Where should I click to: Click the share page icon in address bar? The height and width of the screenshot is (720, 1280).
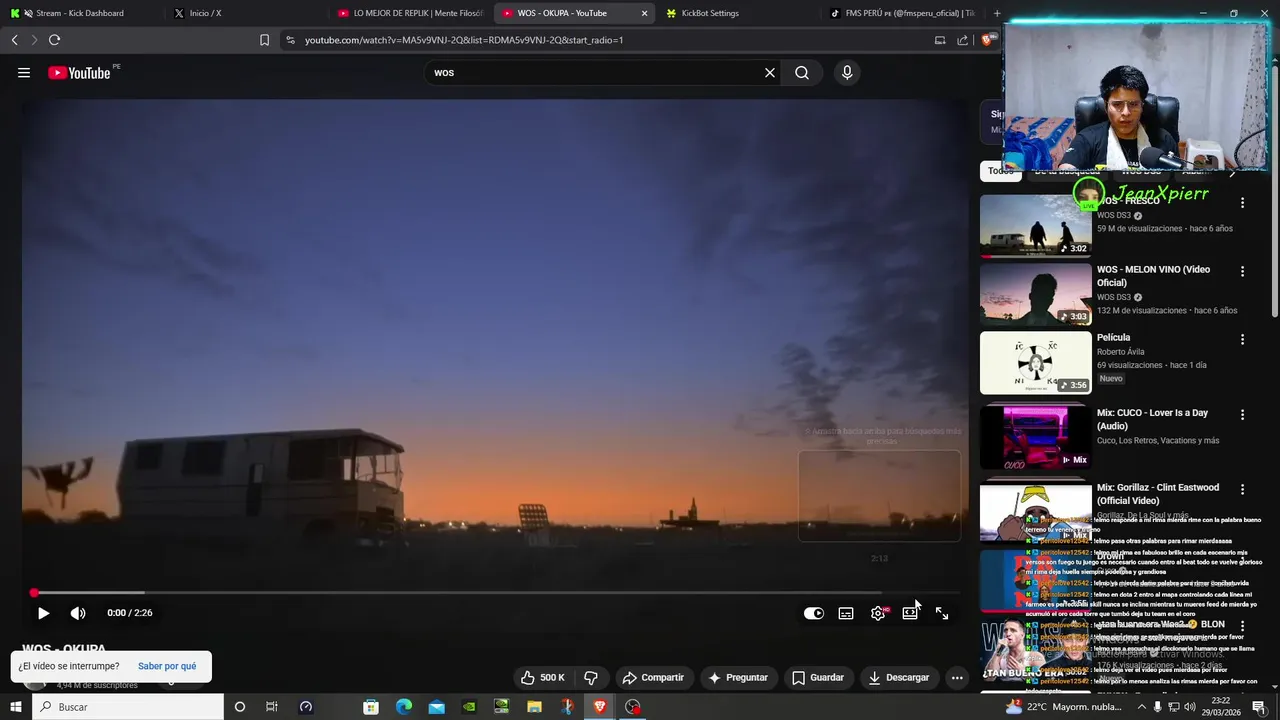[962, 40]
